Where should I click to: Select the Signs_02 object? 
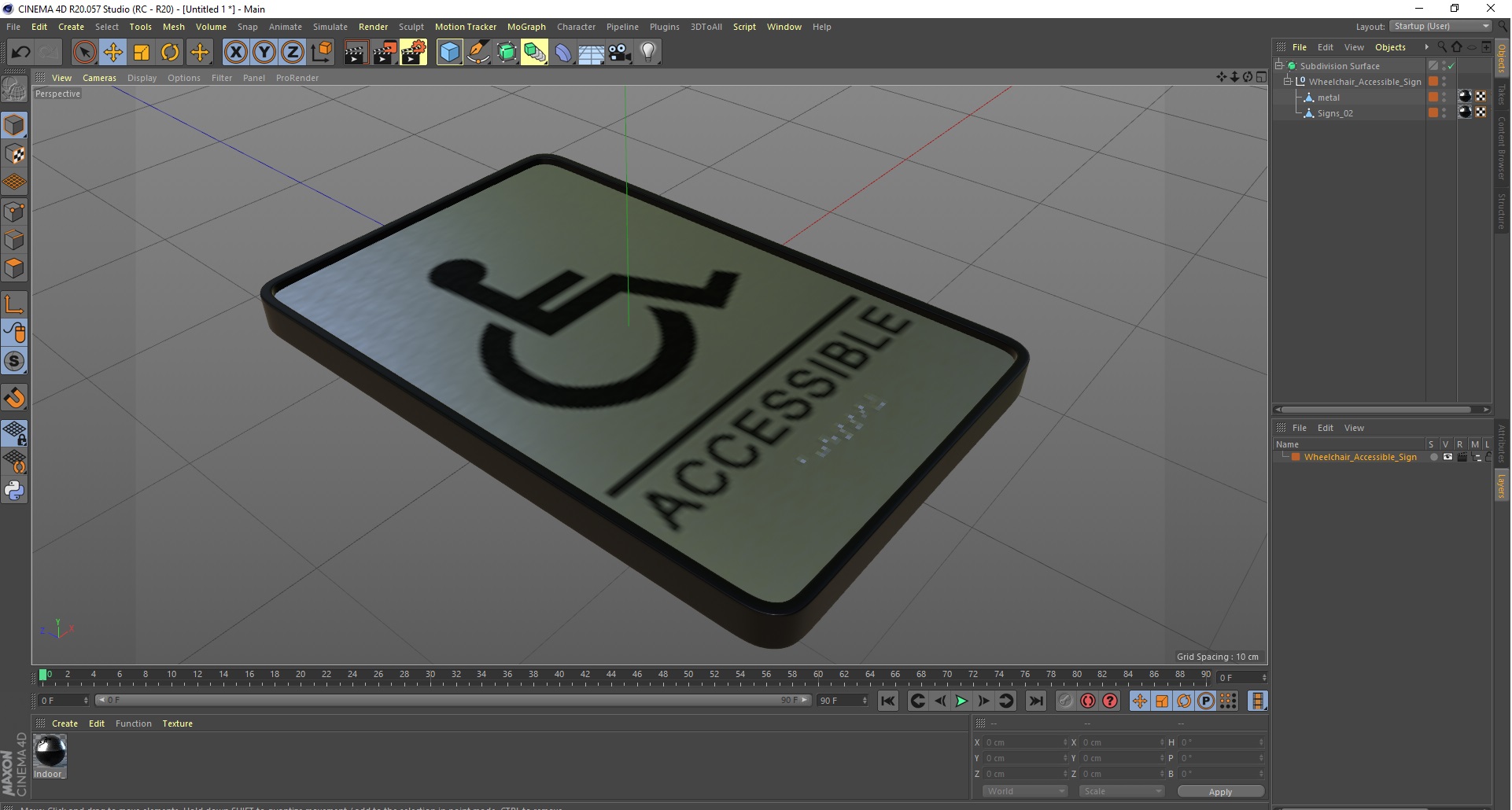pos(1335,113)
